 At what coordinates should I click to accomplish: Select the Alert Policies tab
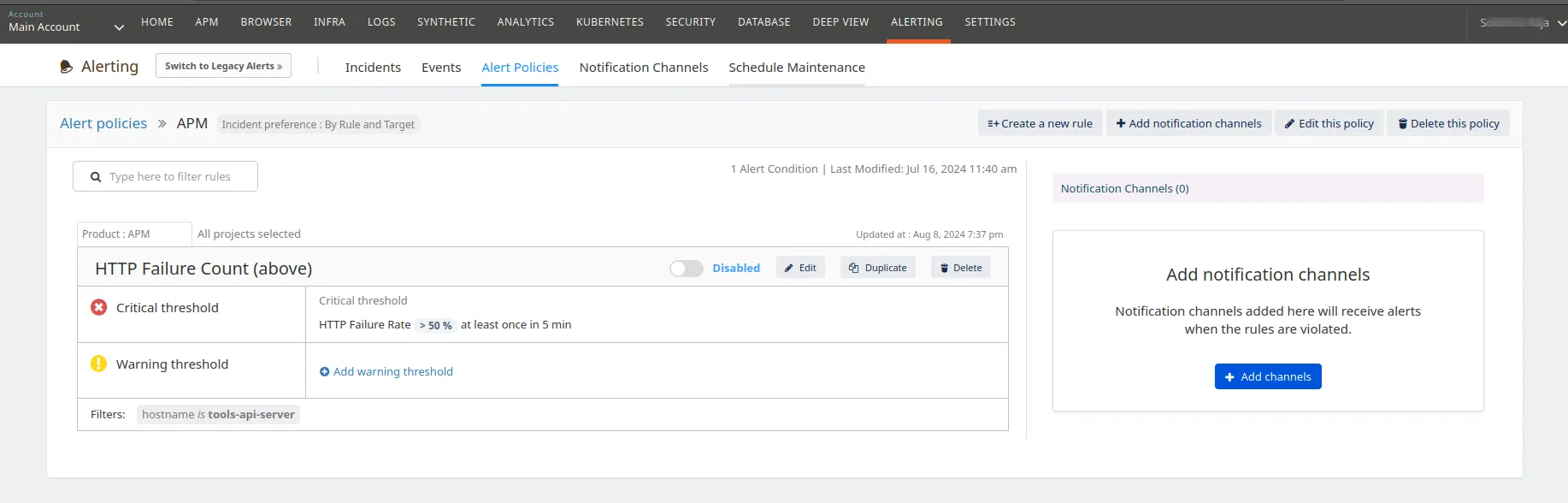[x=520, y=68]
